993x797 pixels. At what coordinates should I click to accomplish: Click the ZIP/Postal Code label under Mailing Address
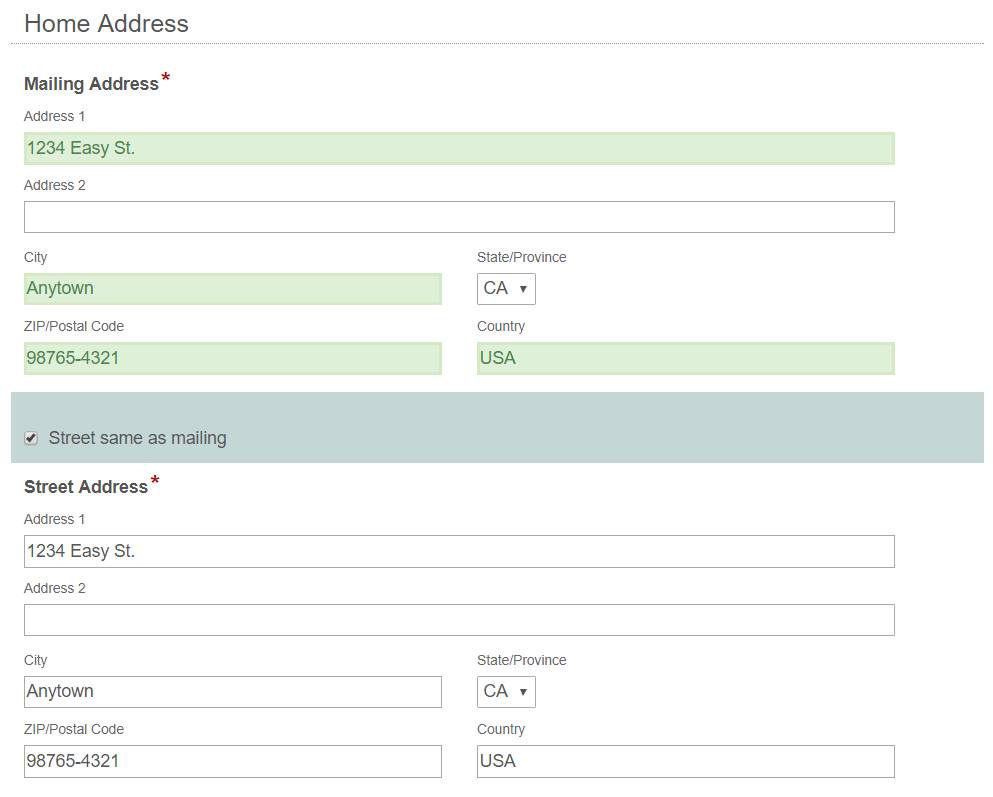tap(74, 326)
